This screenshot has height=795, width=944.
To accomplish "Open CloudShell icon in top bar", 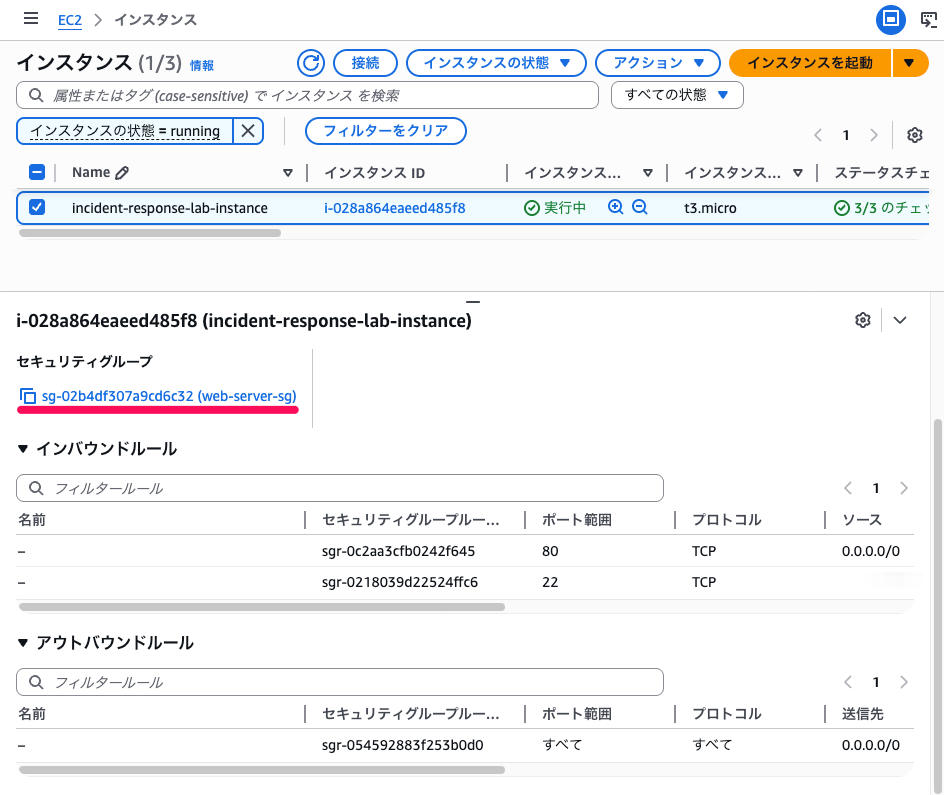I will tap(929, 19).
